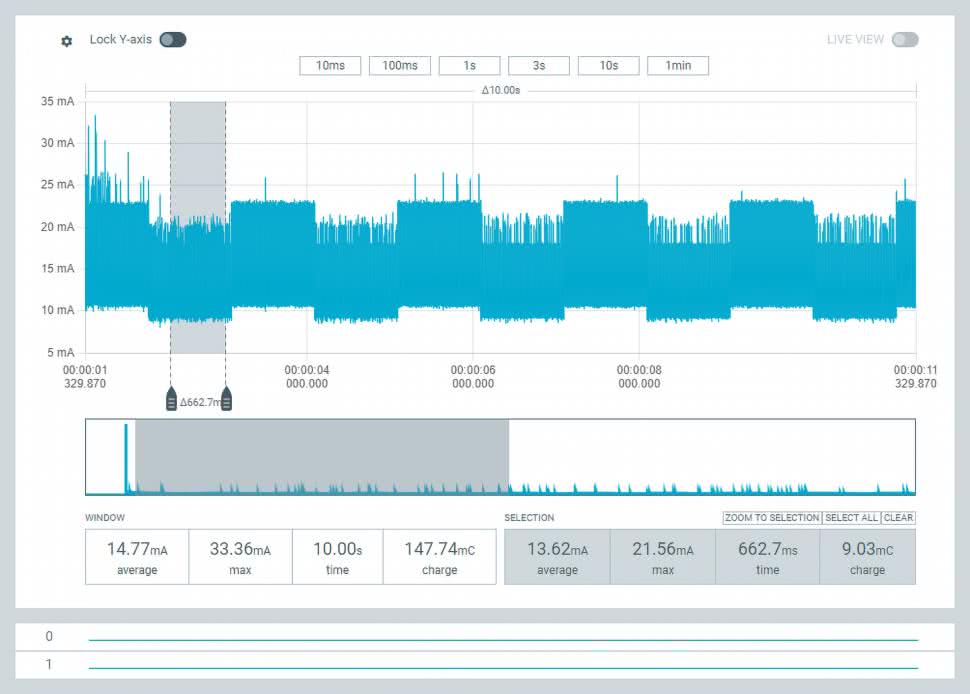Click the initial spike in overview chart
The image size is (970, 694).
(x=126, y=458)
